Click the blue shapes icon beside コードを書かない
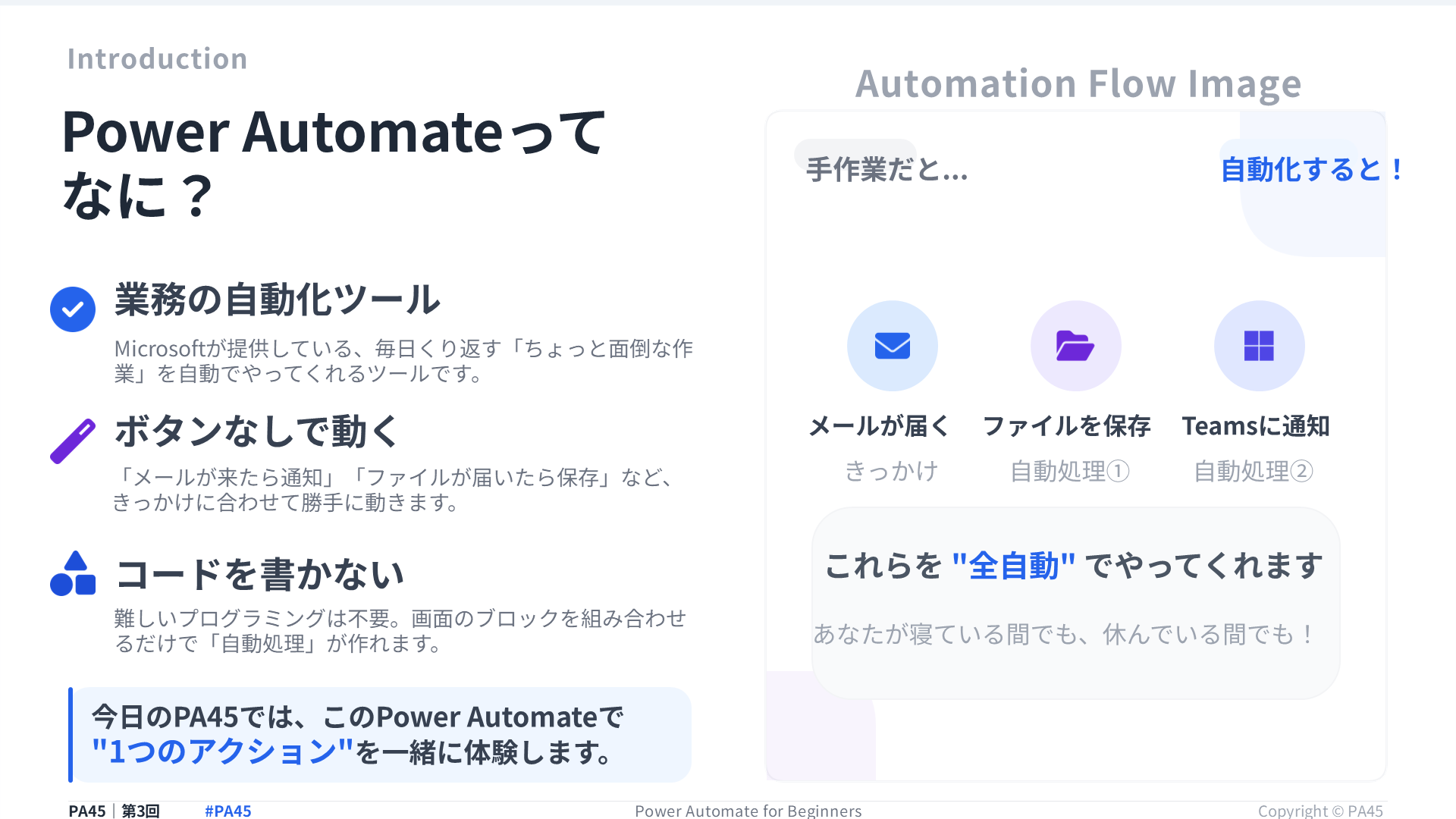 [73, 573]
